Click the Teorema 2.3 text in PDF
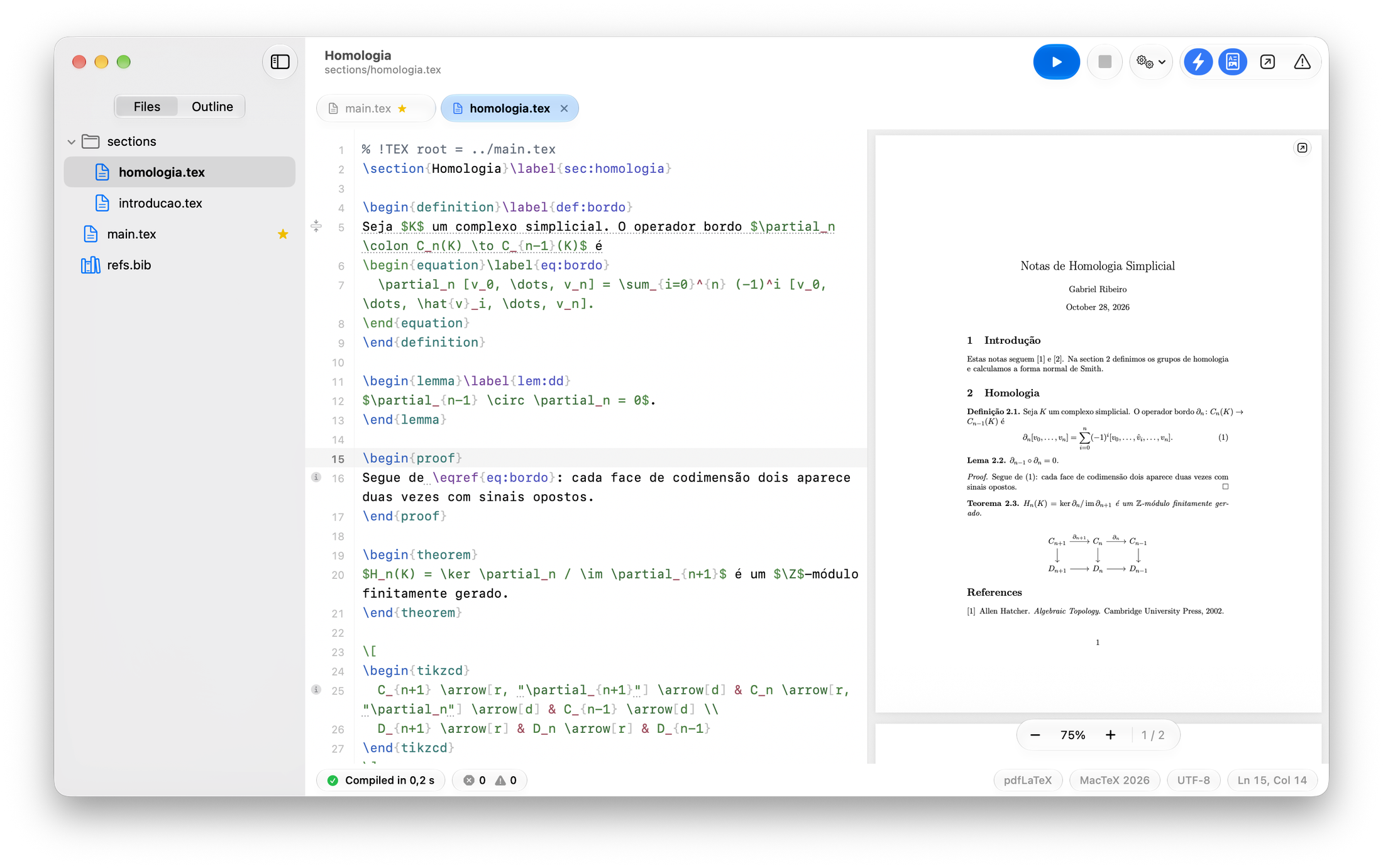 [993, 503]
